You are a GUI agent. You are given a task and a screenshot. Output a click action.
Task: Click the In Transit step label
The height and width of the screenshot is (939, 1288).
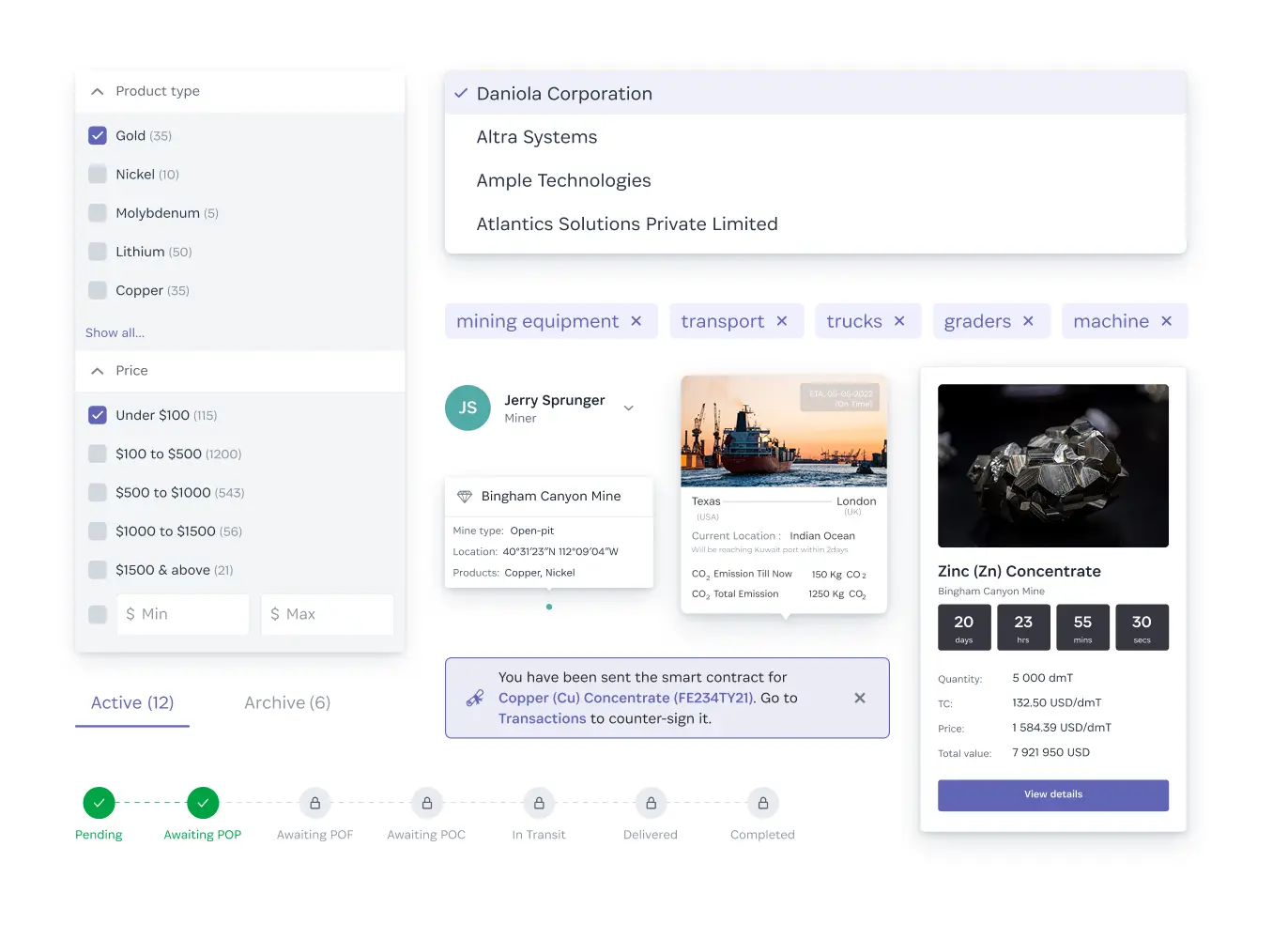point(539,835)
